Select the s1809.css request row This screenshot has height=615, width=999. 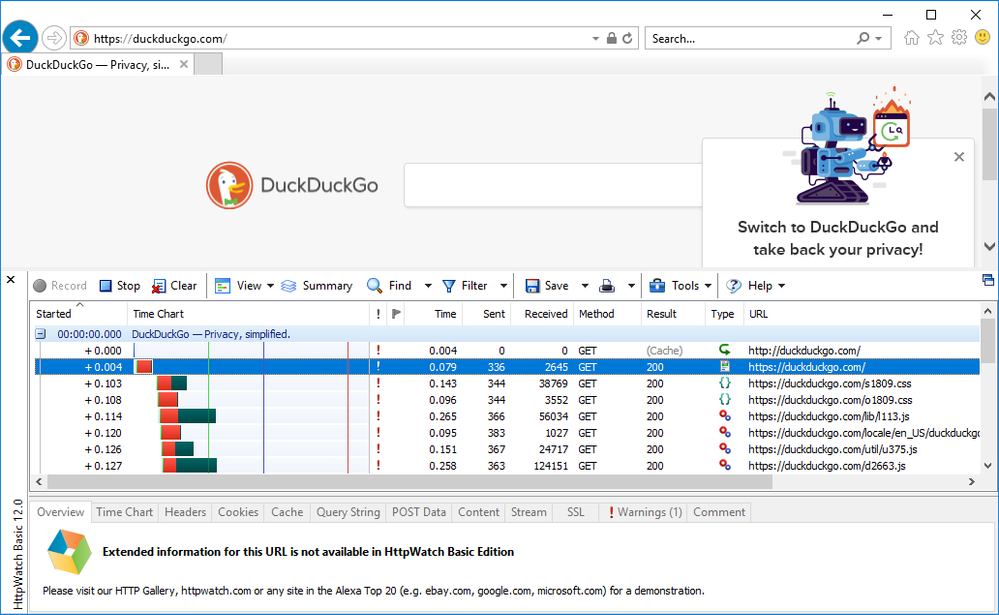507,384
